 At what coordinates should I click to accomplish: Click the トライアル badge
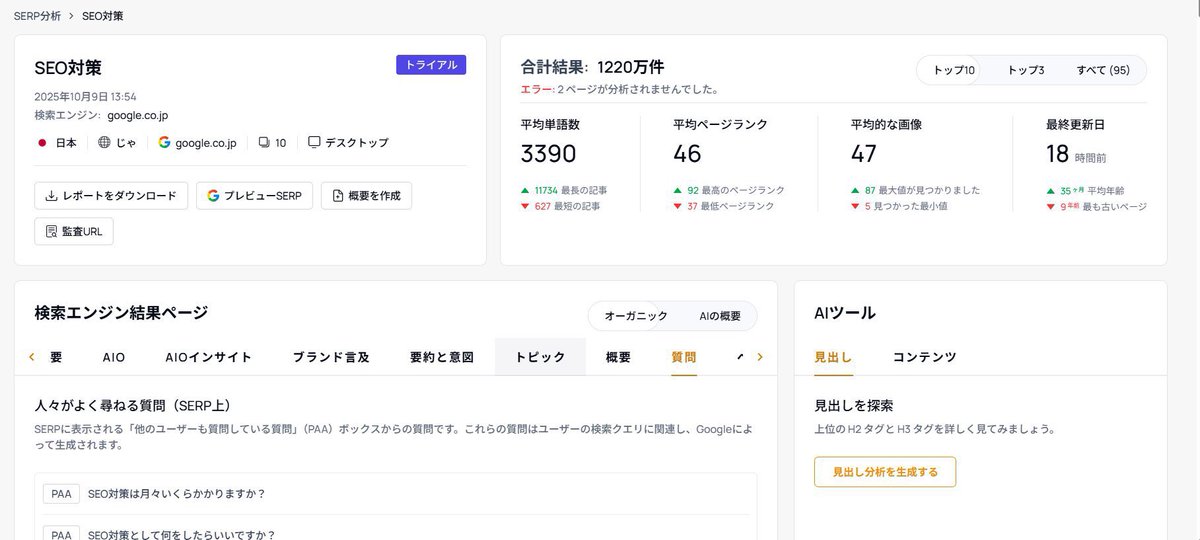431,65
